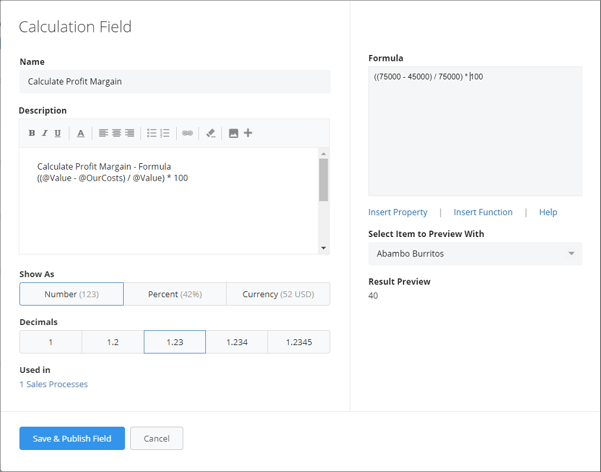Image resolution: width=601 pixels, height=472 pixels.
Task: Insert an image into description
Action: click(x=233, y=133)
